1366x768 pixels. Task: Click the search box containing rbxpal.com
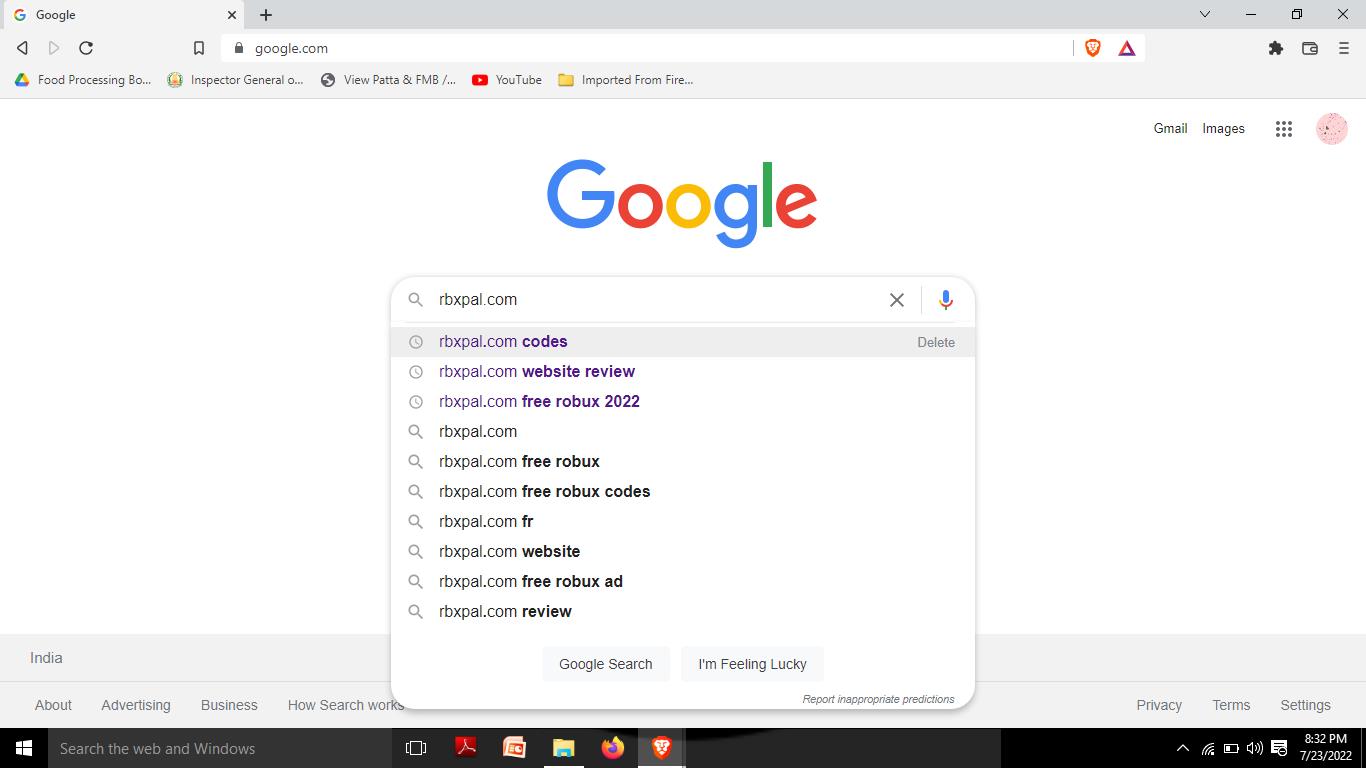pyautogui.click(x=655, y=300)
